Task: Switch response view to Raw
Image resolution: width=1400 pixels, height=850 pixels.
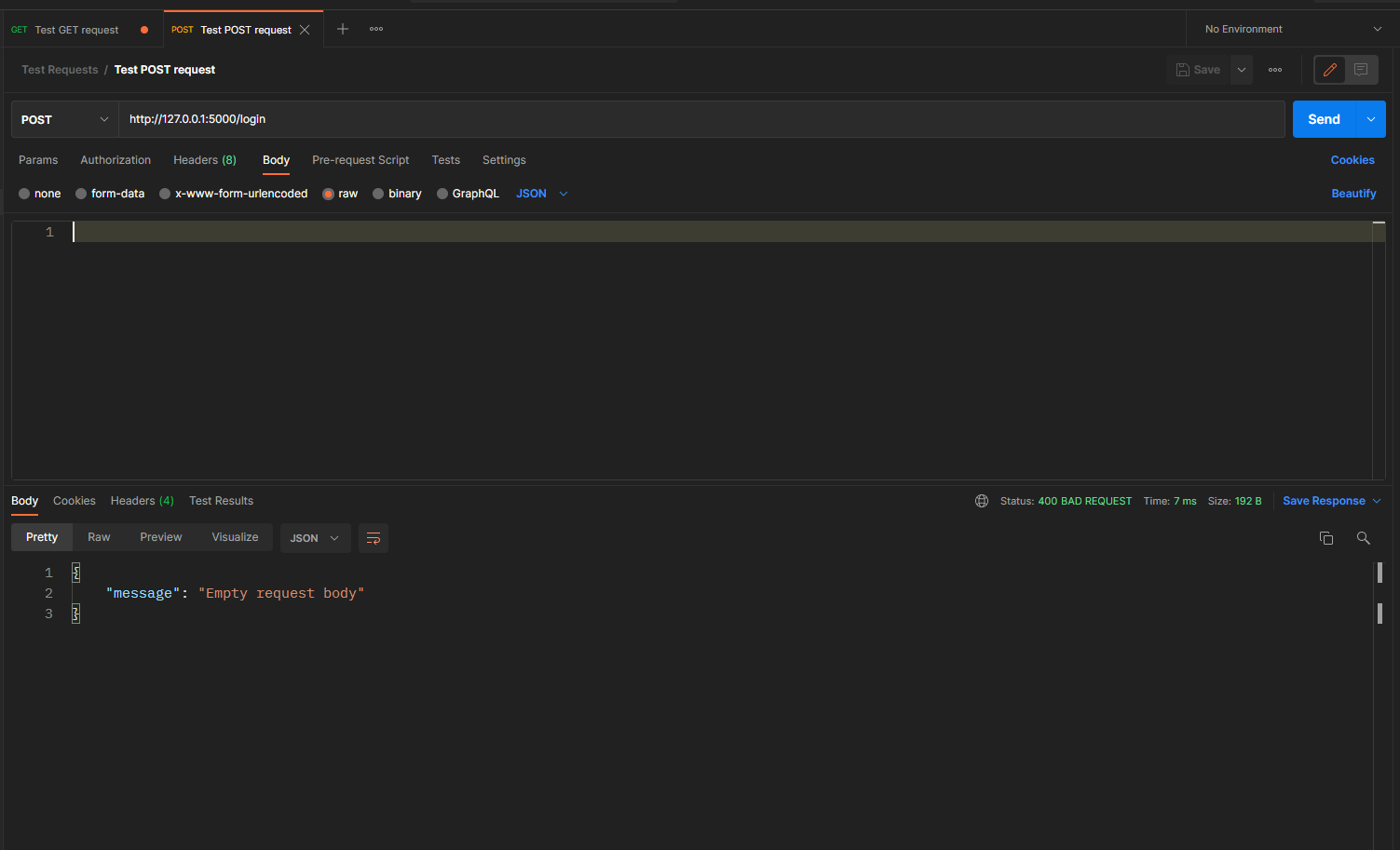Action: click(99, 537)
